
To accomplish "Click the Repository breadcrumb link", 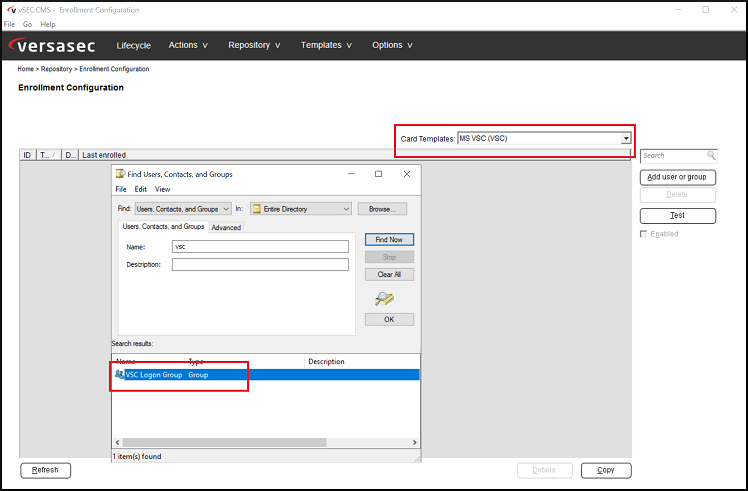I will [56, 69].
